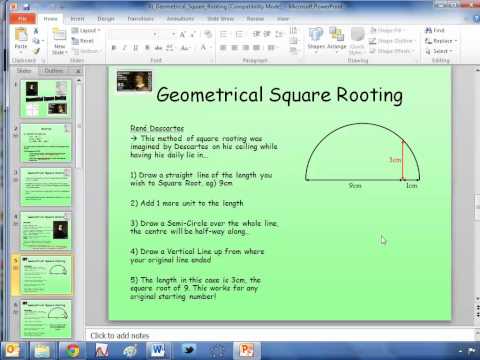The height and width of the screenshot is (360, 480).
Task: Align text right
Action: 245,48
